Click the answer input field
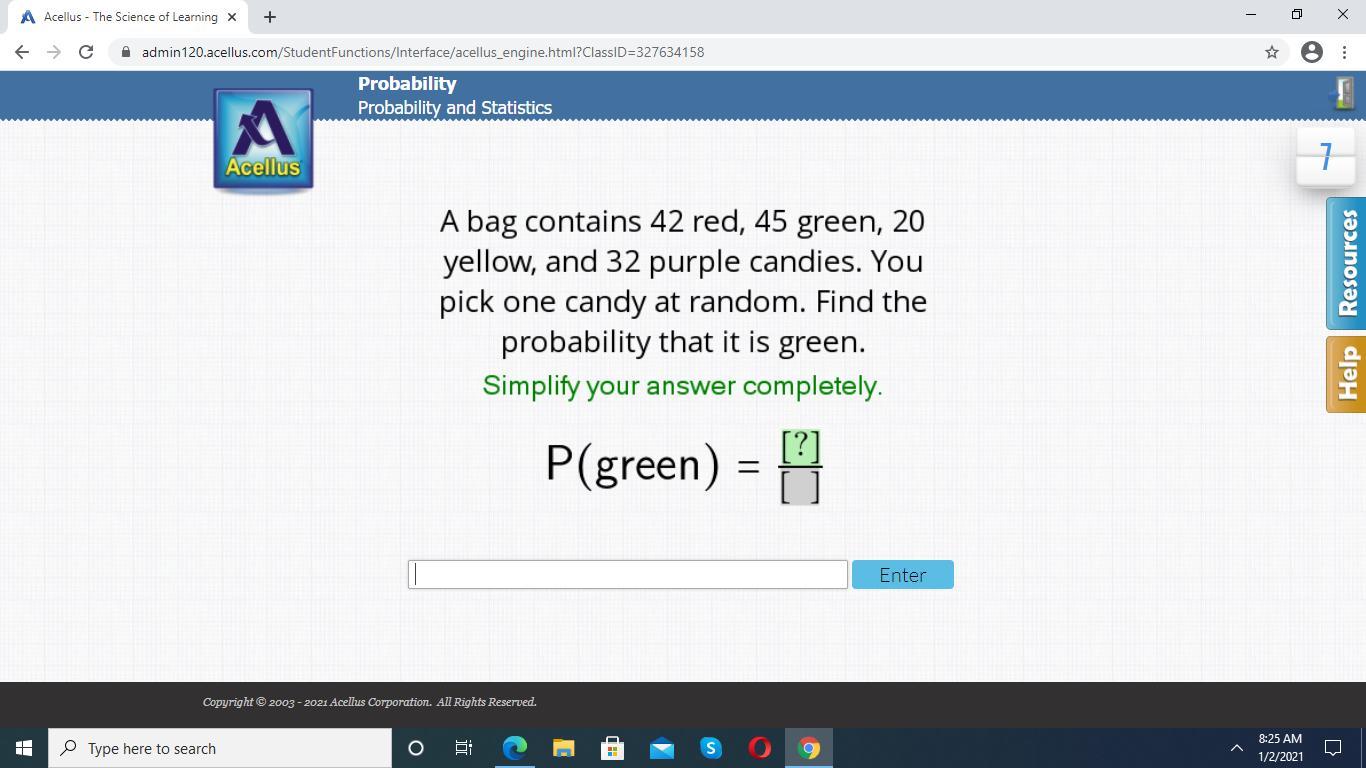This screenshot has height=768, width=1366. click(628, 574)
